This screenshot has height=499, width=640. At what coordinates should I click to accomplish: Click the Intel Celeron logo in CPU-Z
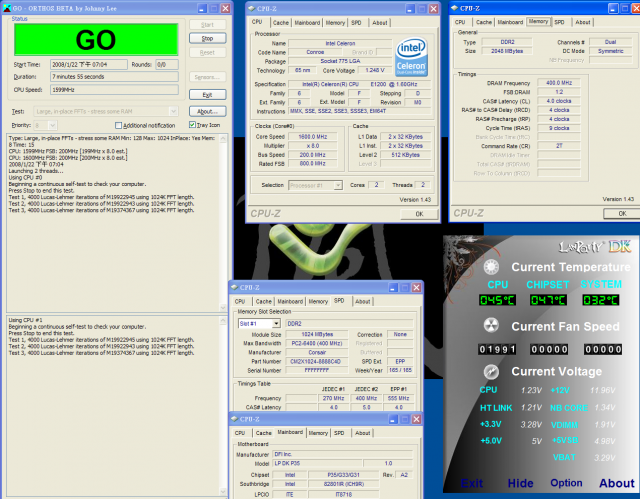click(x=411, y=56)
